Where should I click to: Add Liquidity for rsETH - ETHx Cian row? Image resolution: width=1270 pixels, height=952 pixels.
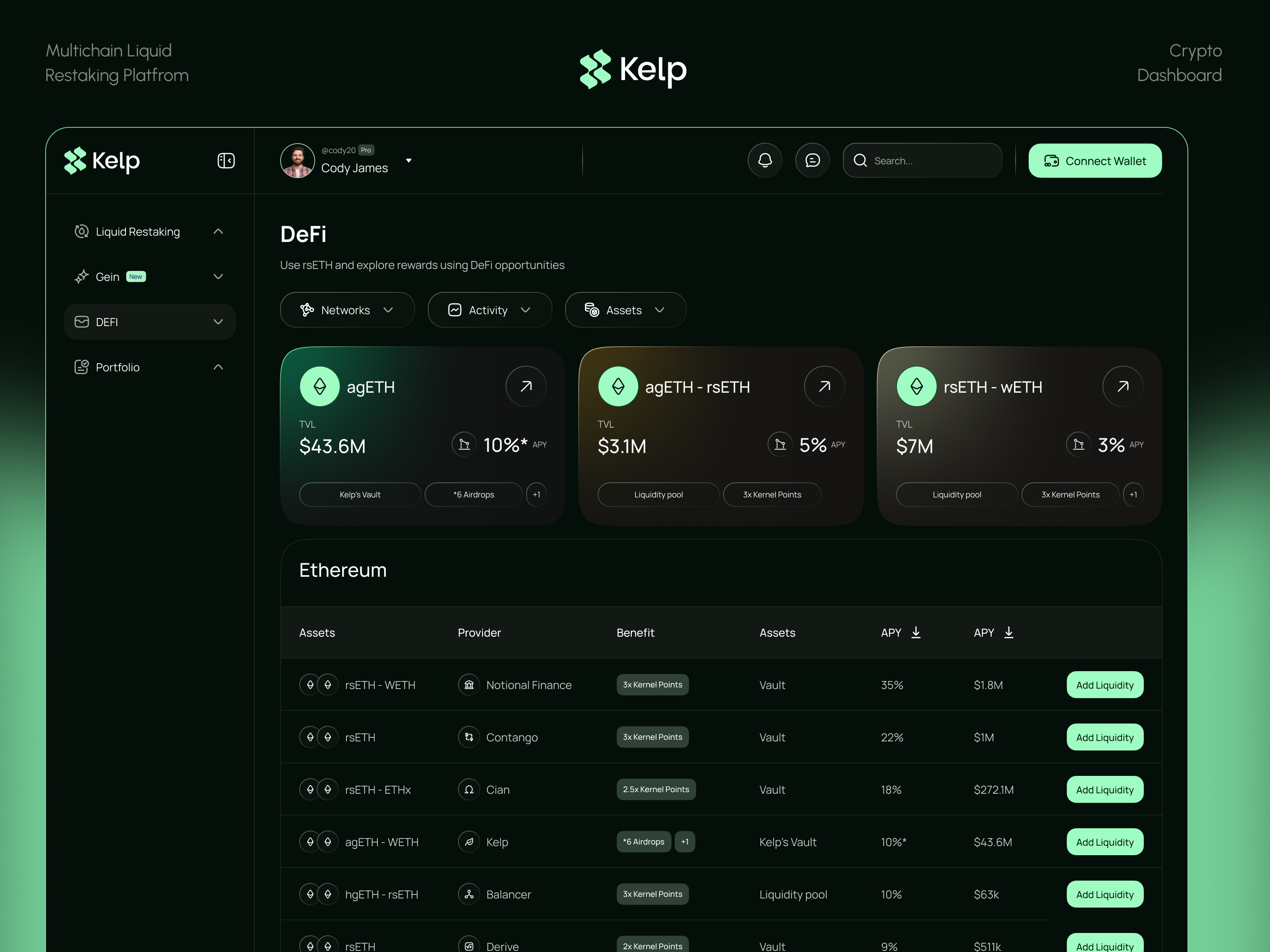point(1105,790)
